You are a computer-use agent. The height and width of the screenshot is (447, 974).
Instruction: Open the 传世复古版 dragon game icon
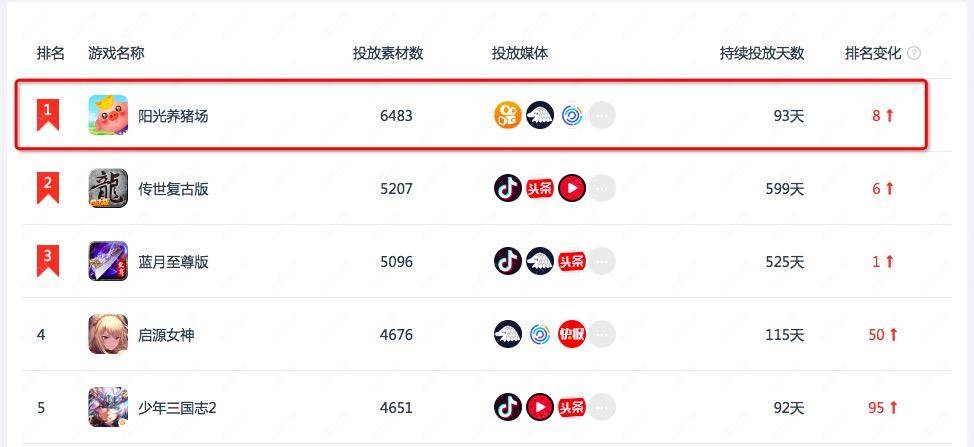click(108, 188)
